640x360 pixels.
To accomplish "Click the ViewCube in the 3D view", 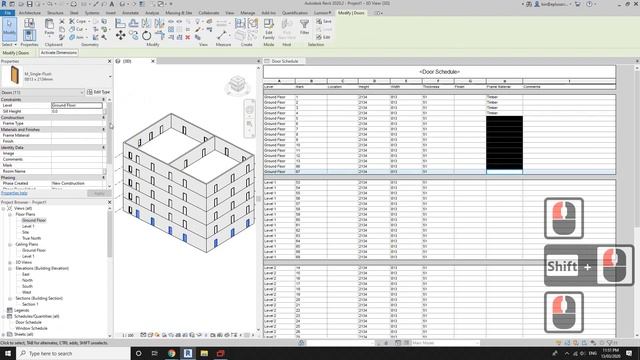I will click(237, 84).
